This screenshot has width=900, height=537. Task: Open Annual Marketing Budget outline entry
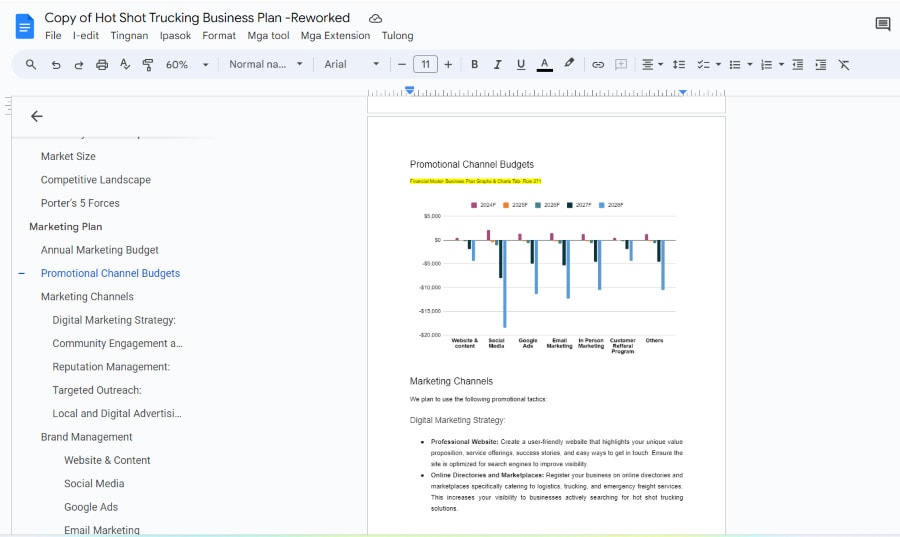tap(99, 250)
